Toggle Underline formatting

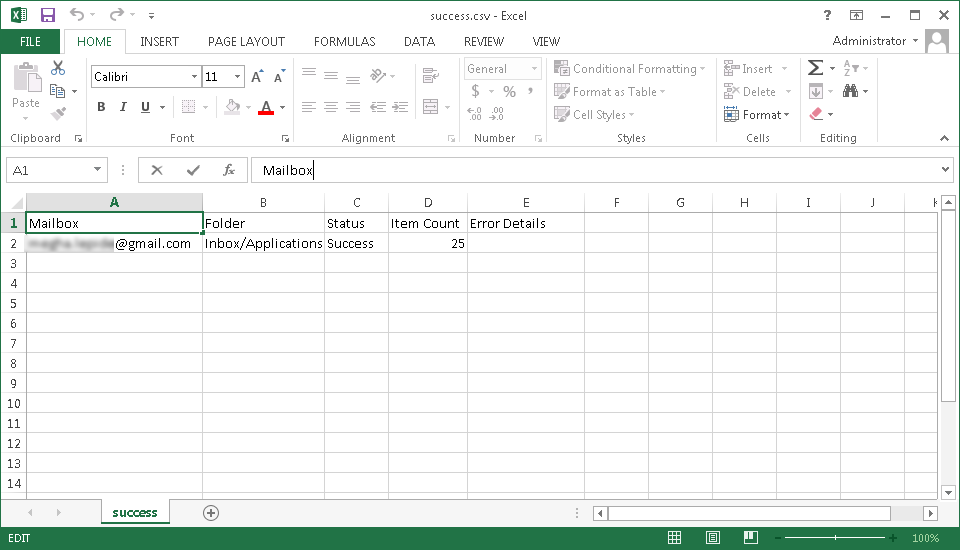(146, 107)
